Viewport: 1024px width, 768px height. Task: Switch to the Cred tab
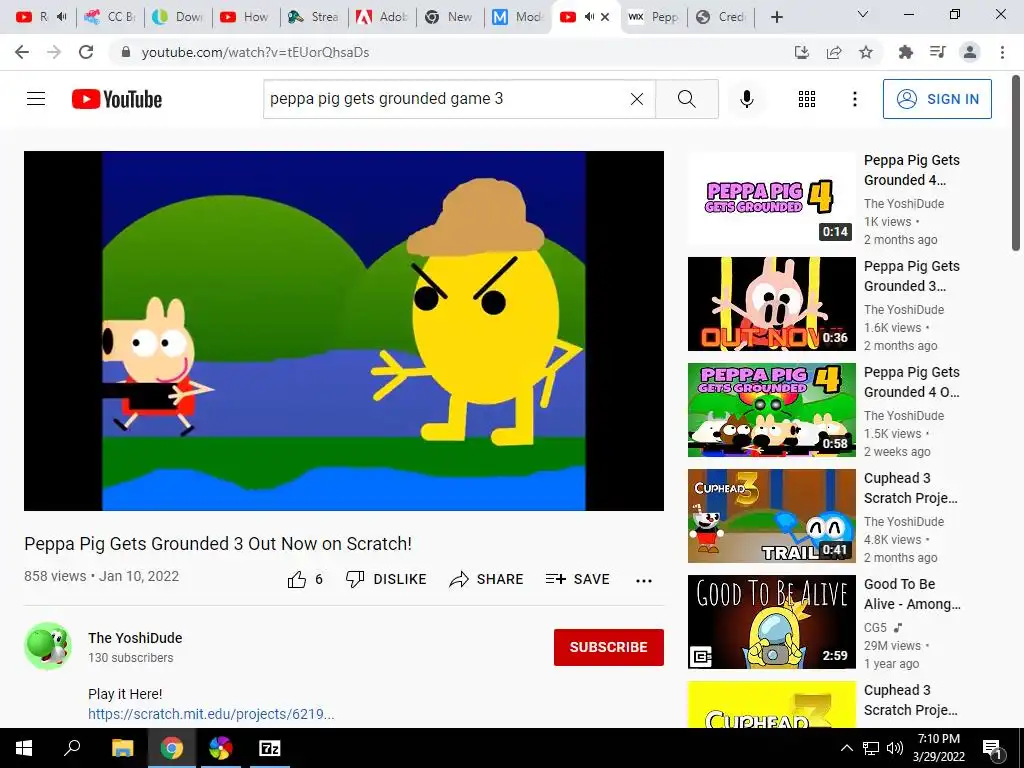721,17
